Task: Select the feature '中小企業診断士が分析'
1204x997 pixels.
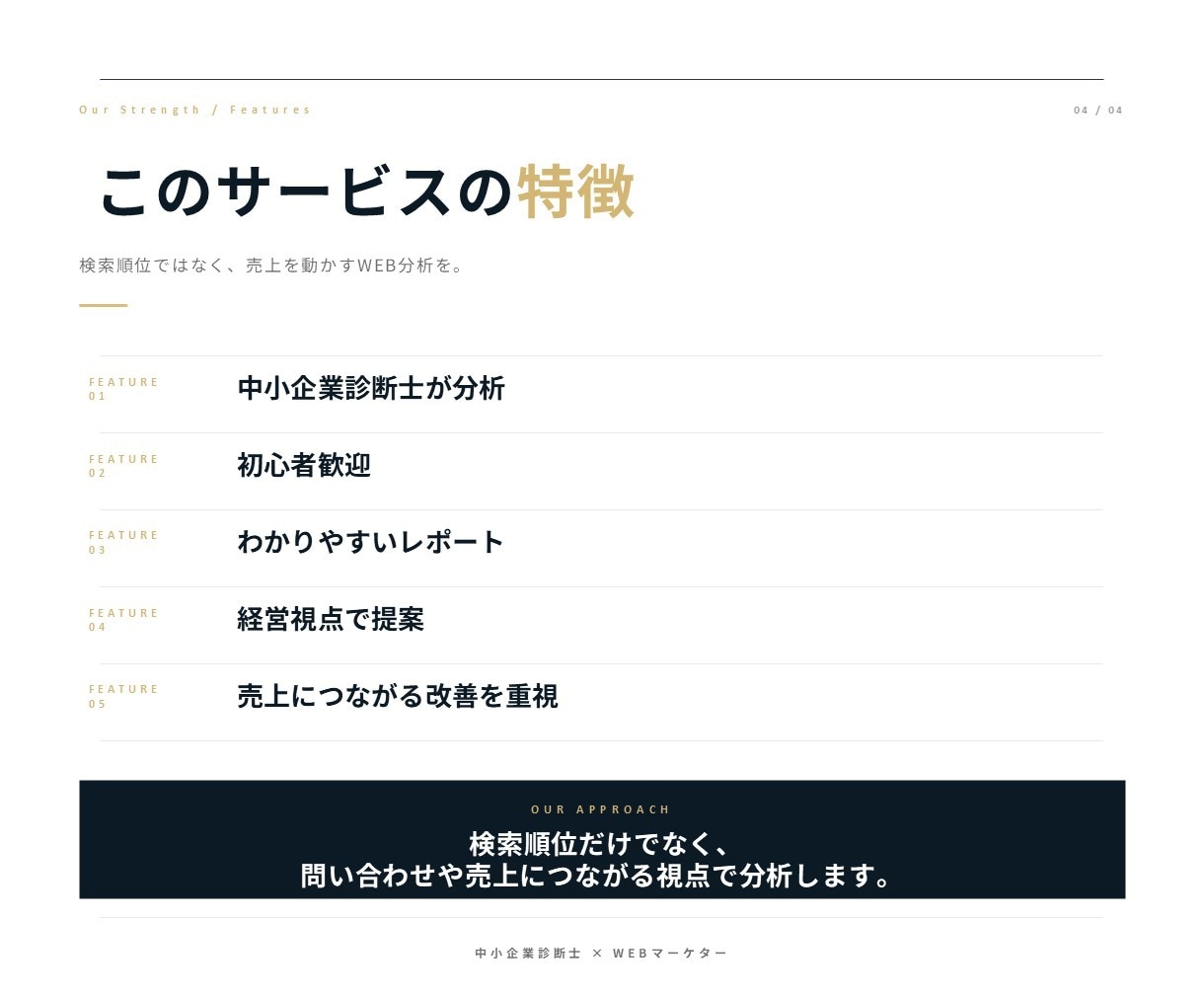Action: click(x=371, y=388)
